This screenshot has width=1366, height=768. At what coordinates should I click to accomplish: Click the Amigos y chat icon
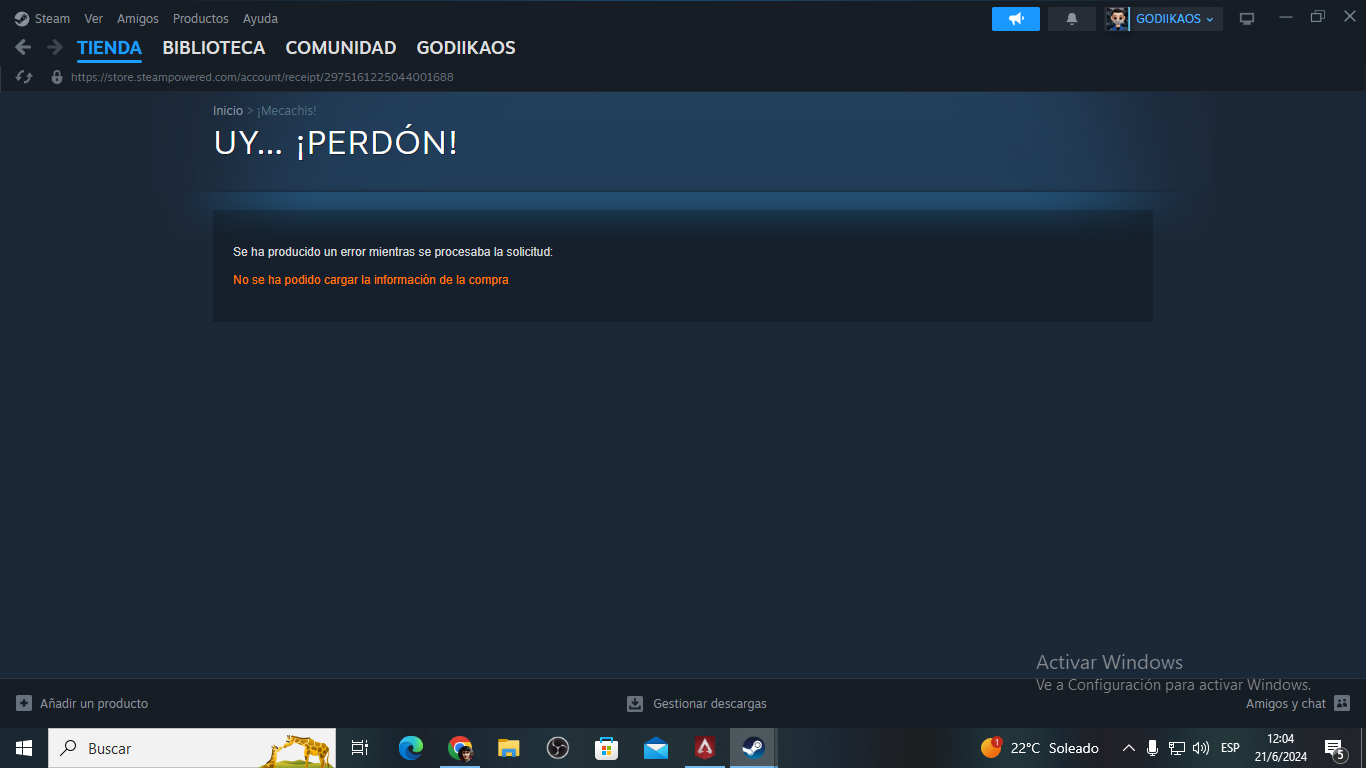coord(1341,703)
